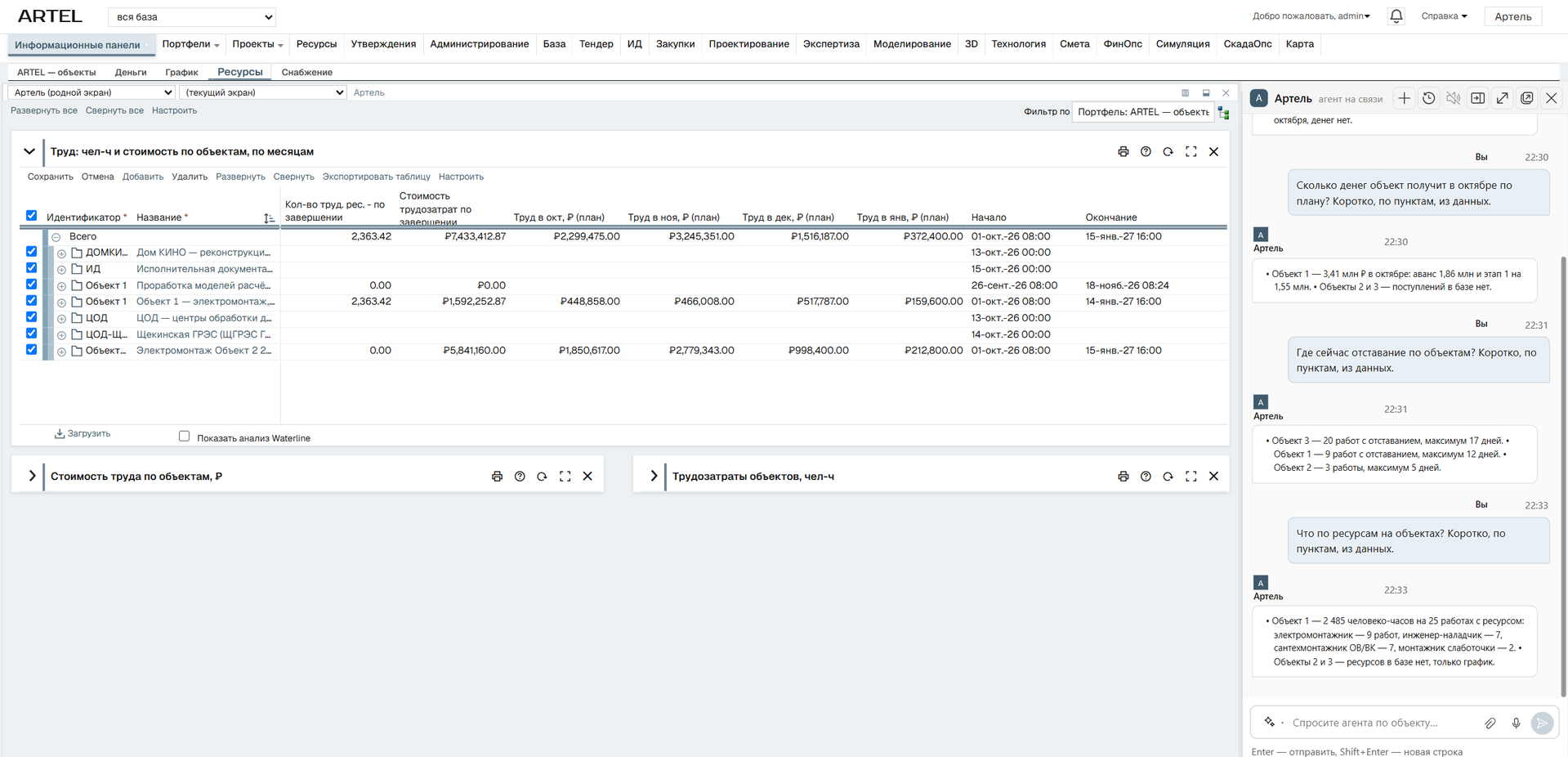Mute agent sound in chat header
Viewport: 1568px width, 757px height.
(x=1453, y=98)
